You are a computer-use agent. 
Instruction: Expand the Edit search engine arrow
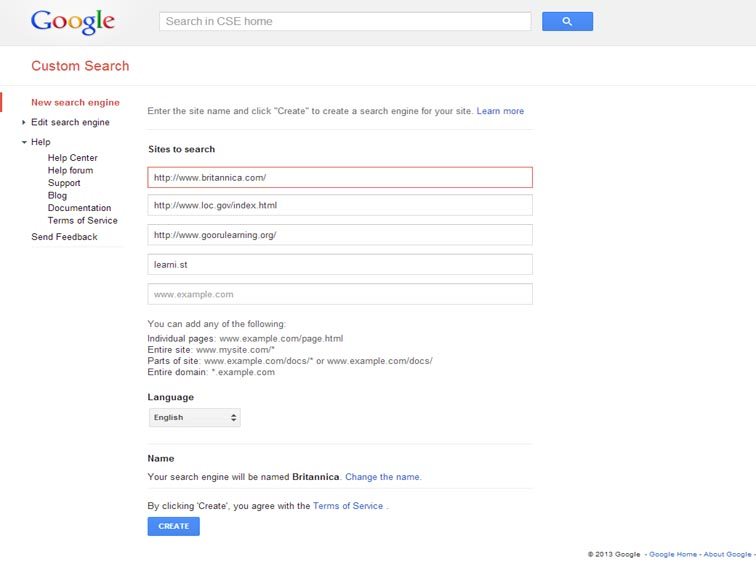point(24,122)
